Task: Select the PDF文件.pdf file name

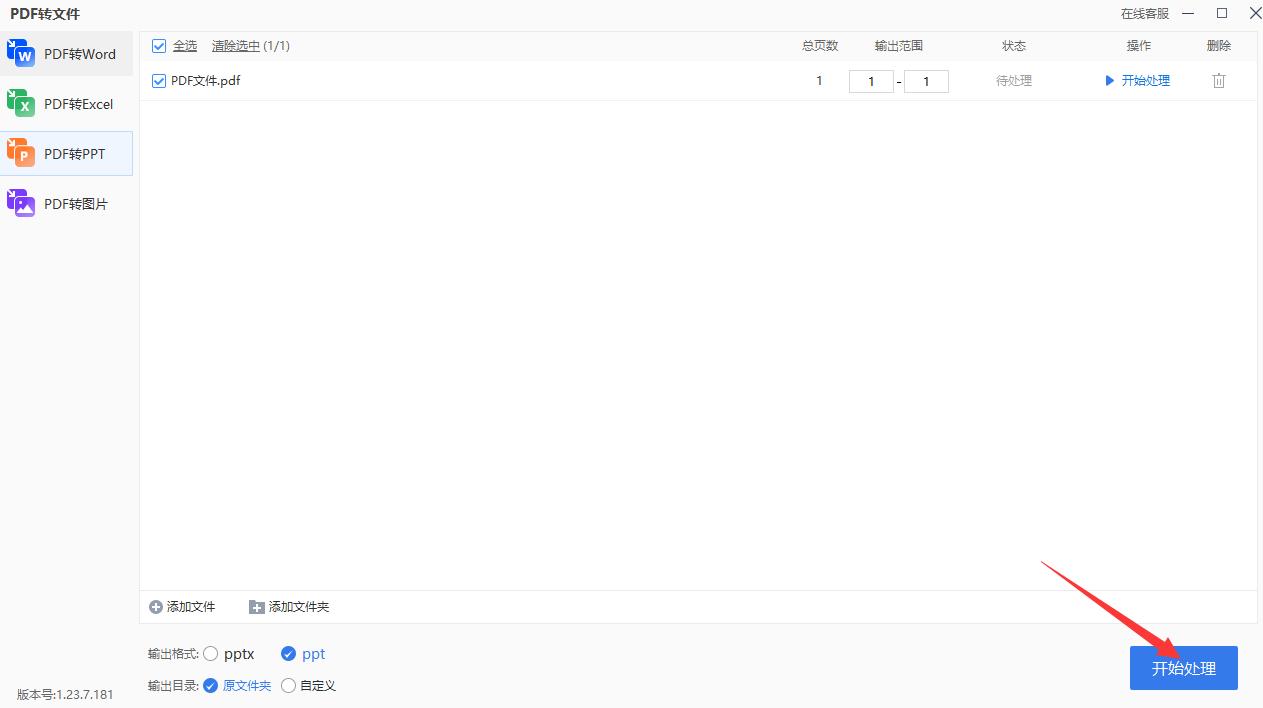Action: point(206,81)
